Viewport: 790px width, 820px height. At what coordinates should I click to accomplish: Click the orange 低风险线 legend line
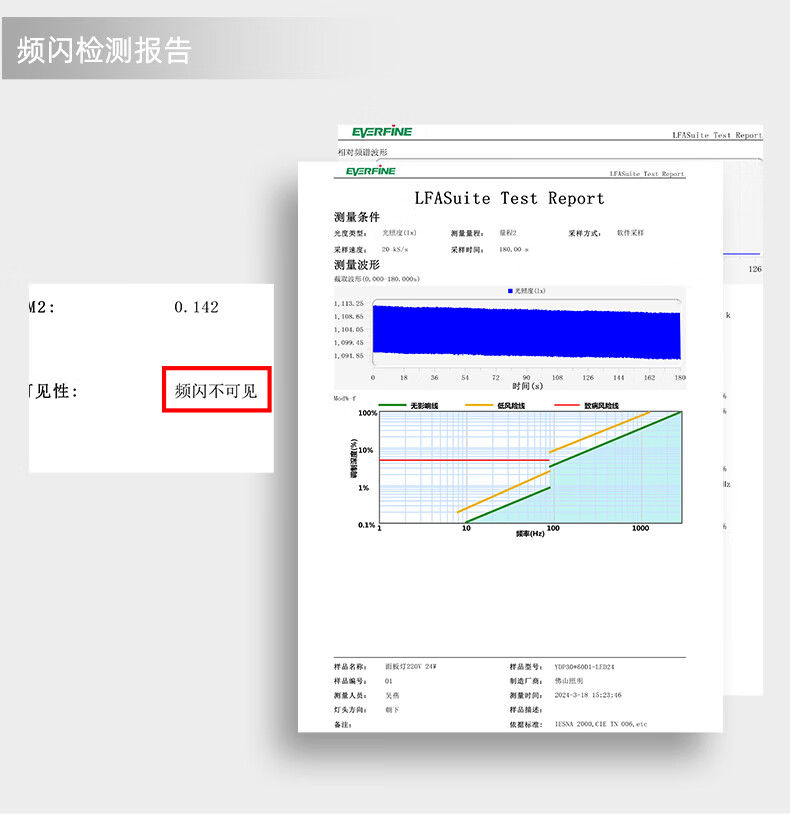pos(479,406)
